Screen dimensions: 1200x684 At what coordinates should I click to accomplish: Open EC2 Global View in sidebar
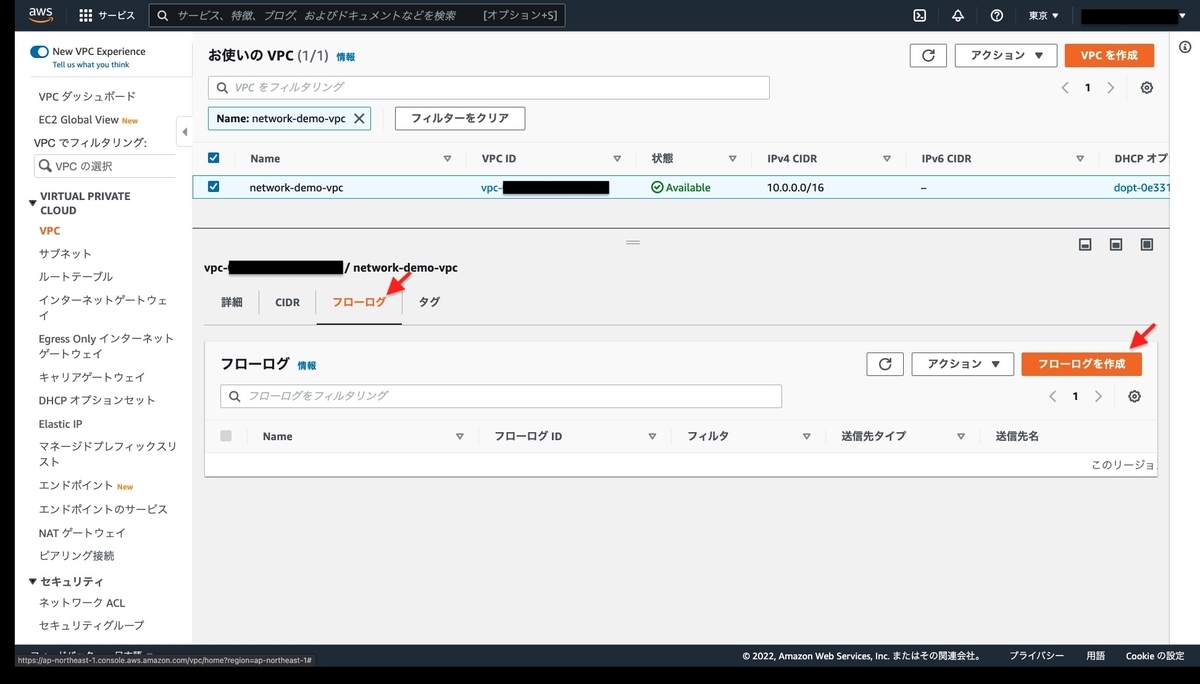click(78, 120)
